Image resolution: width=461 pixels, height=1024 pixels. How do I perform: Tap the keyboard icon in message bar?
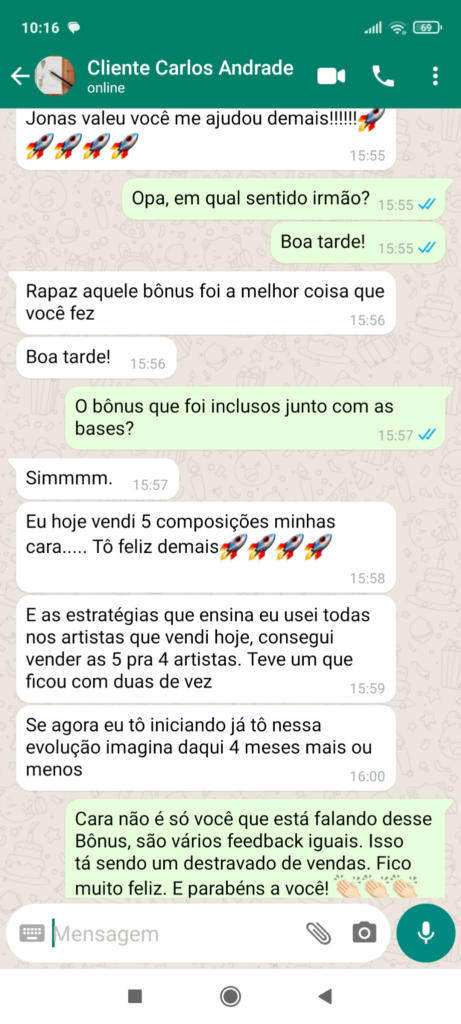(32, 933)
